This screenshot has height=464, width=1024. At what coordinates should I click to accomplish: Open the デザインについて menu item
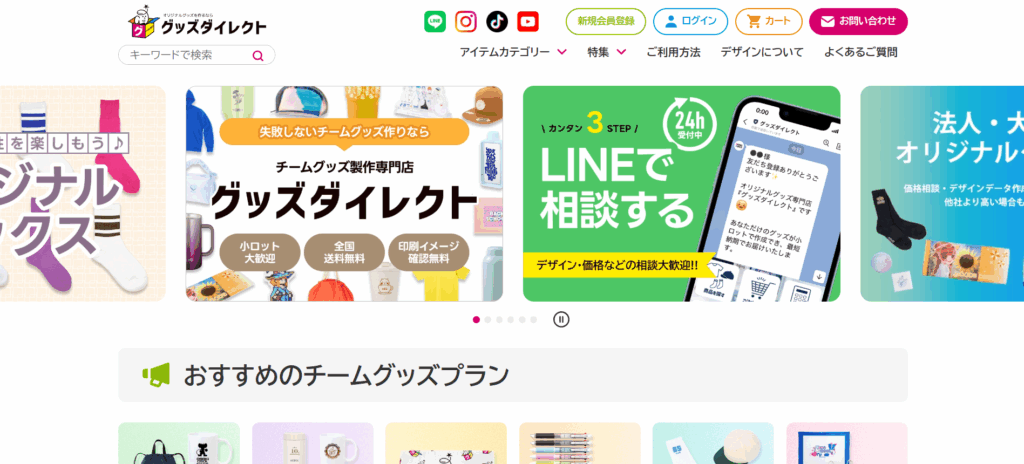click(762, 52)
